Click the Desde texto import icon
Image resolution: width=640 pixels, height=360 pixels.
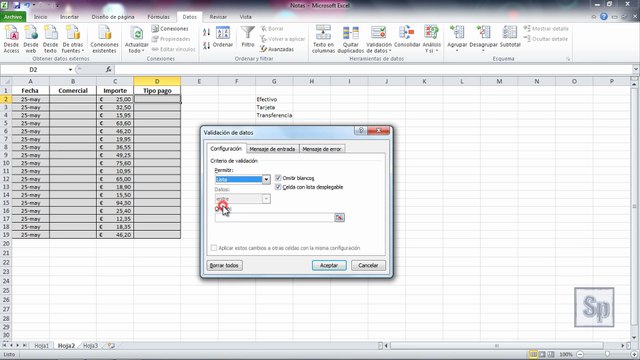coord(50,39)
